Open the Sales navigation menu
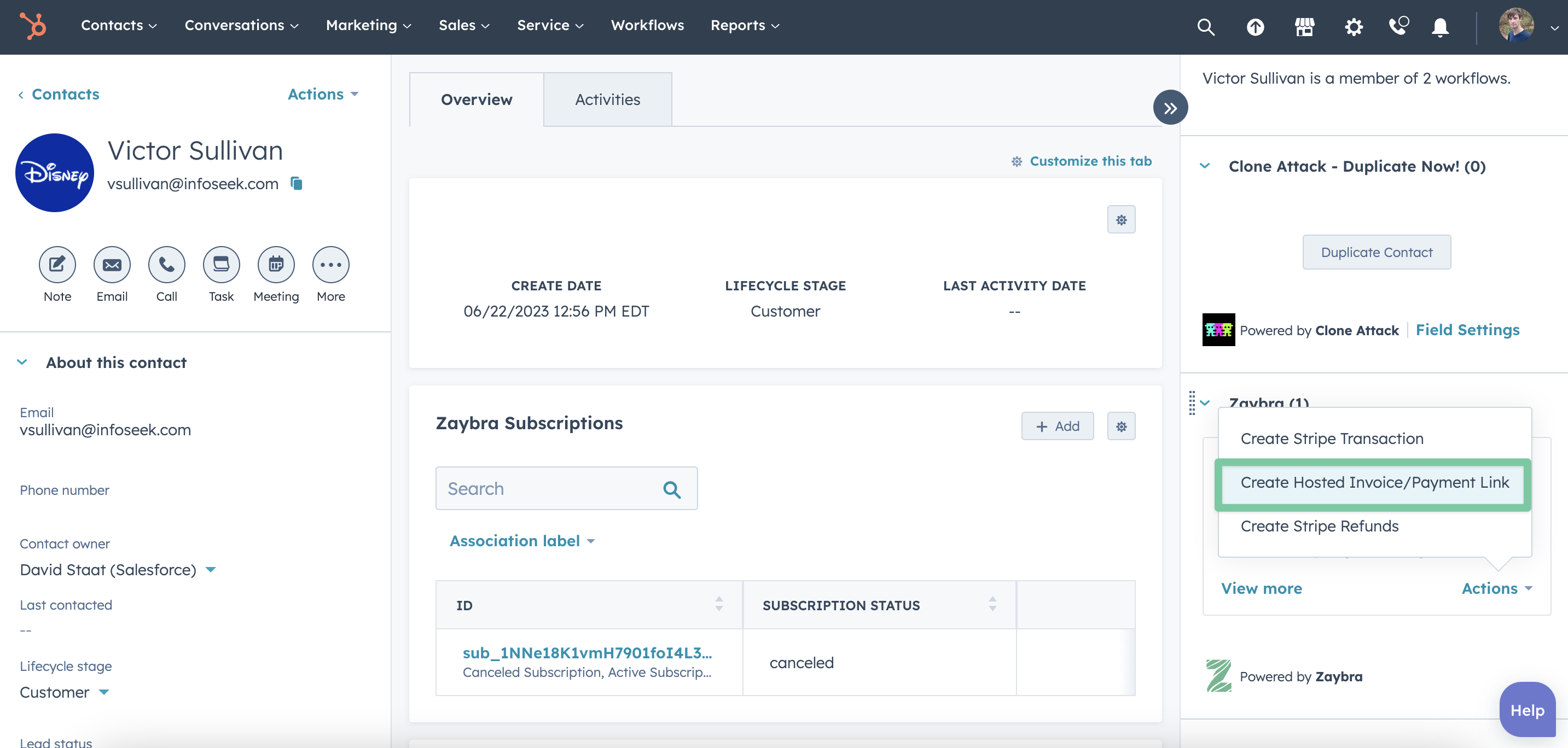Image resolution: width=1568 pixels, height=748 pixels. tap(464, 26)
